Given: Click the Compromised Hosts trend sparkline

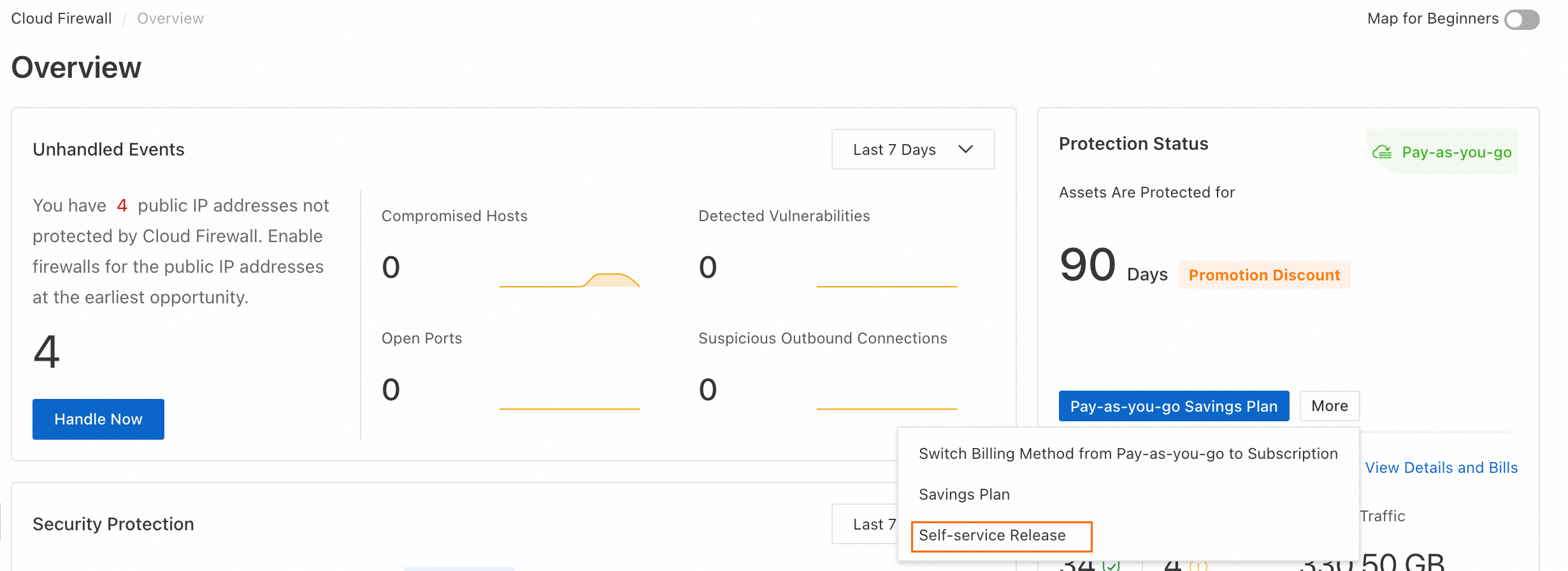Looking at the screenshot, I should [569, 280].
